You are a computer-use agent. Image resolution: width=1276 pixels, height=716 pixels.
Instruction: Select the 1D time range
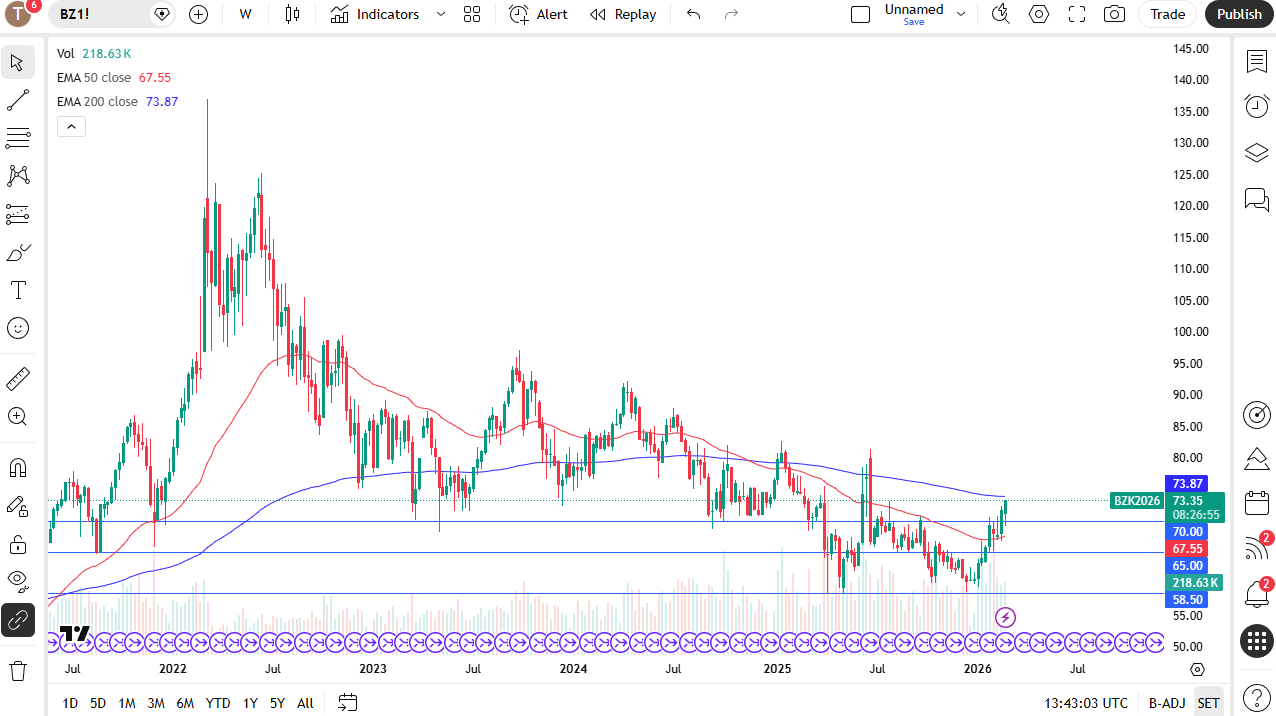pyautogui.click(x=70, y=703)
